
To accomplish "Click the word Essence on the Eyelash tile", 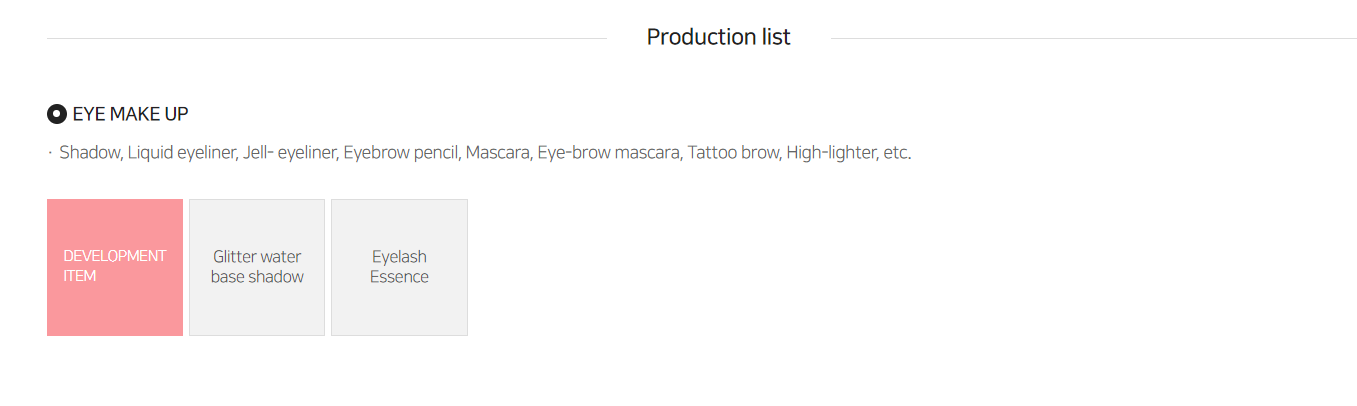I will [x=399, y=277].
